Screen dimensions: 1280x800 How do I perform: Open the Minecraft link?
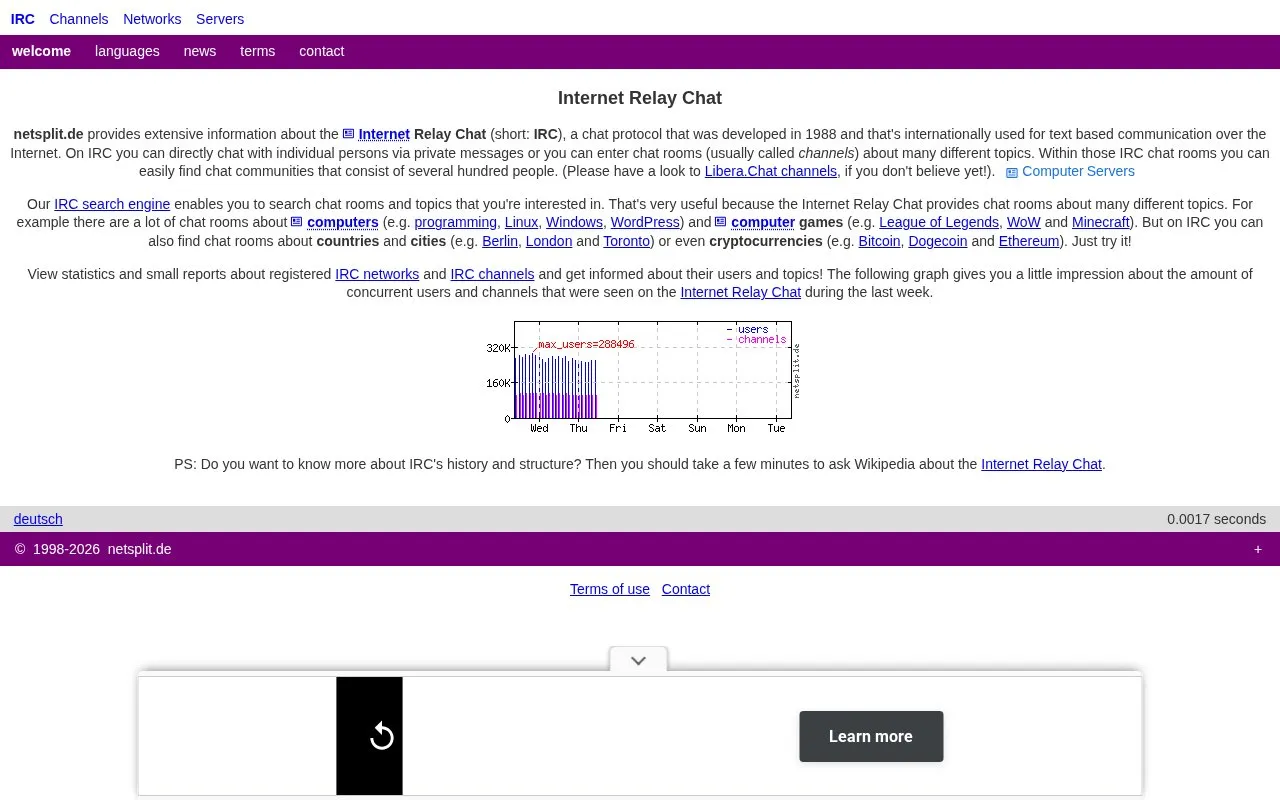pyautogui.click(x=1101, y=222)
